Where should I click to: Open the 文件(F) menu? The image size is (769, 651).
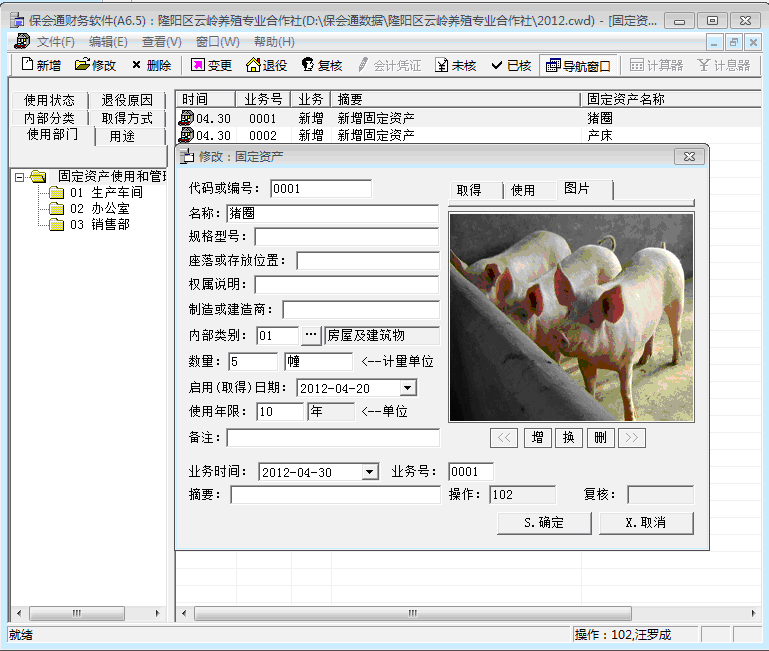tap(55, 41)
